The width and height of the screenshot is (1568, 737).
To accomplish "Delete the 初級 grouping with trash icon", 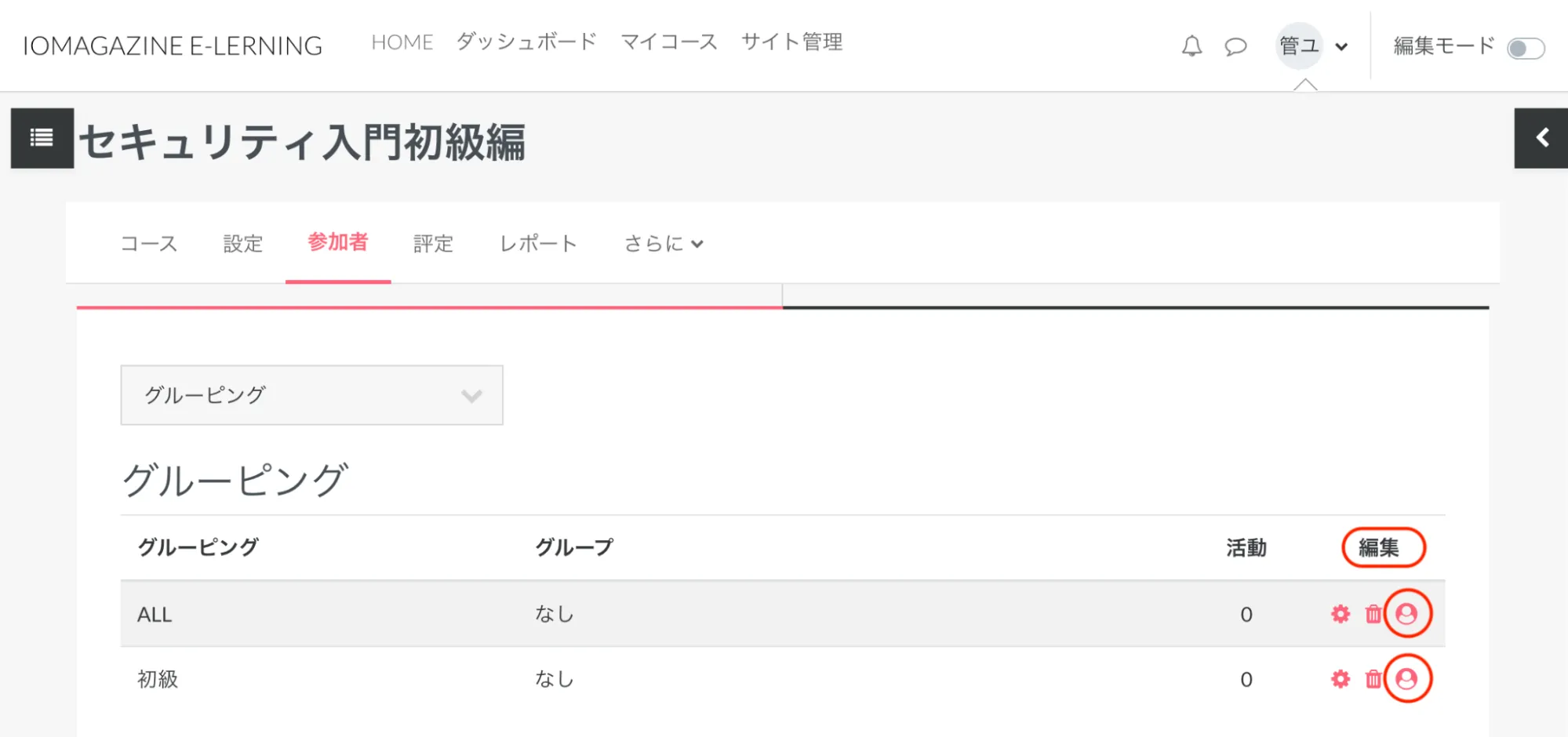I will coord(1373,679).
